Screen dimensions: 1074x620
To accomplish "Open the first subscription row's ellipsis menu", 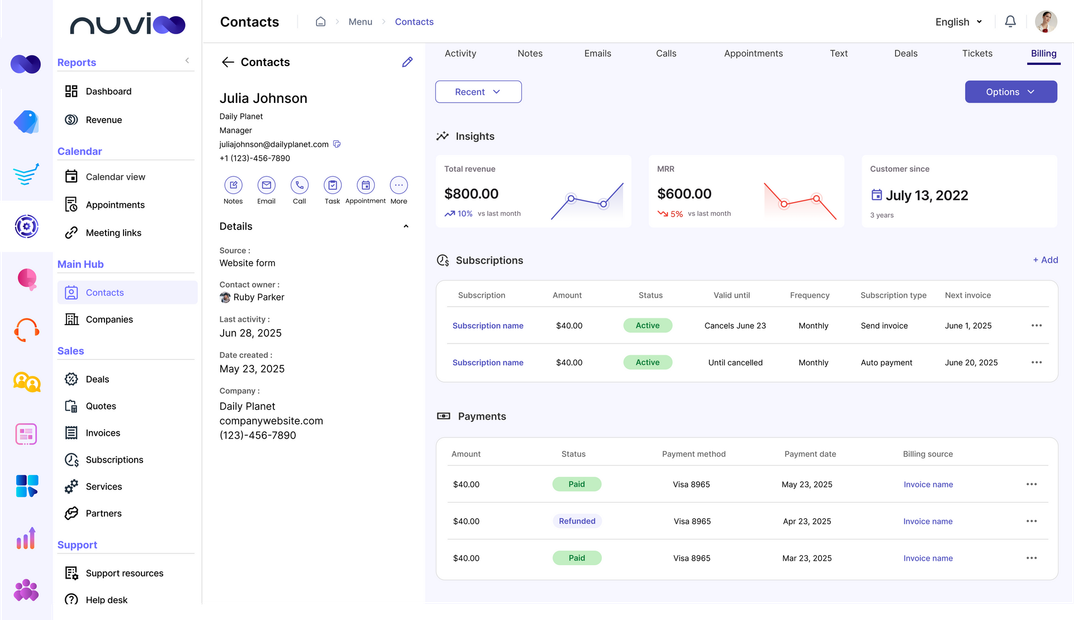I will pyautogui.click(x=1036, y=325).
